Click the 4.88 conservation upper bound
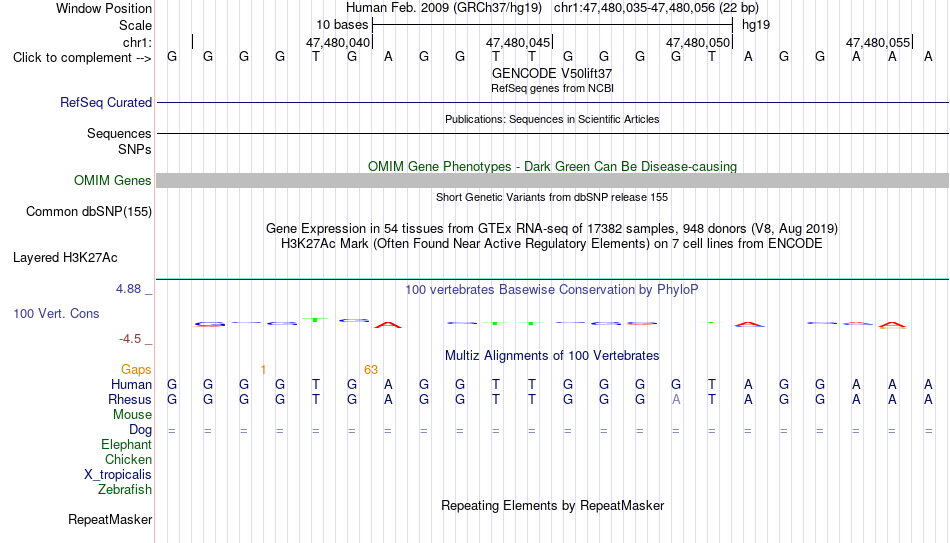The image size is (950, 543). (129, 289)
